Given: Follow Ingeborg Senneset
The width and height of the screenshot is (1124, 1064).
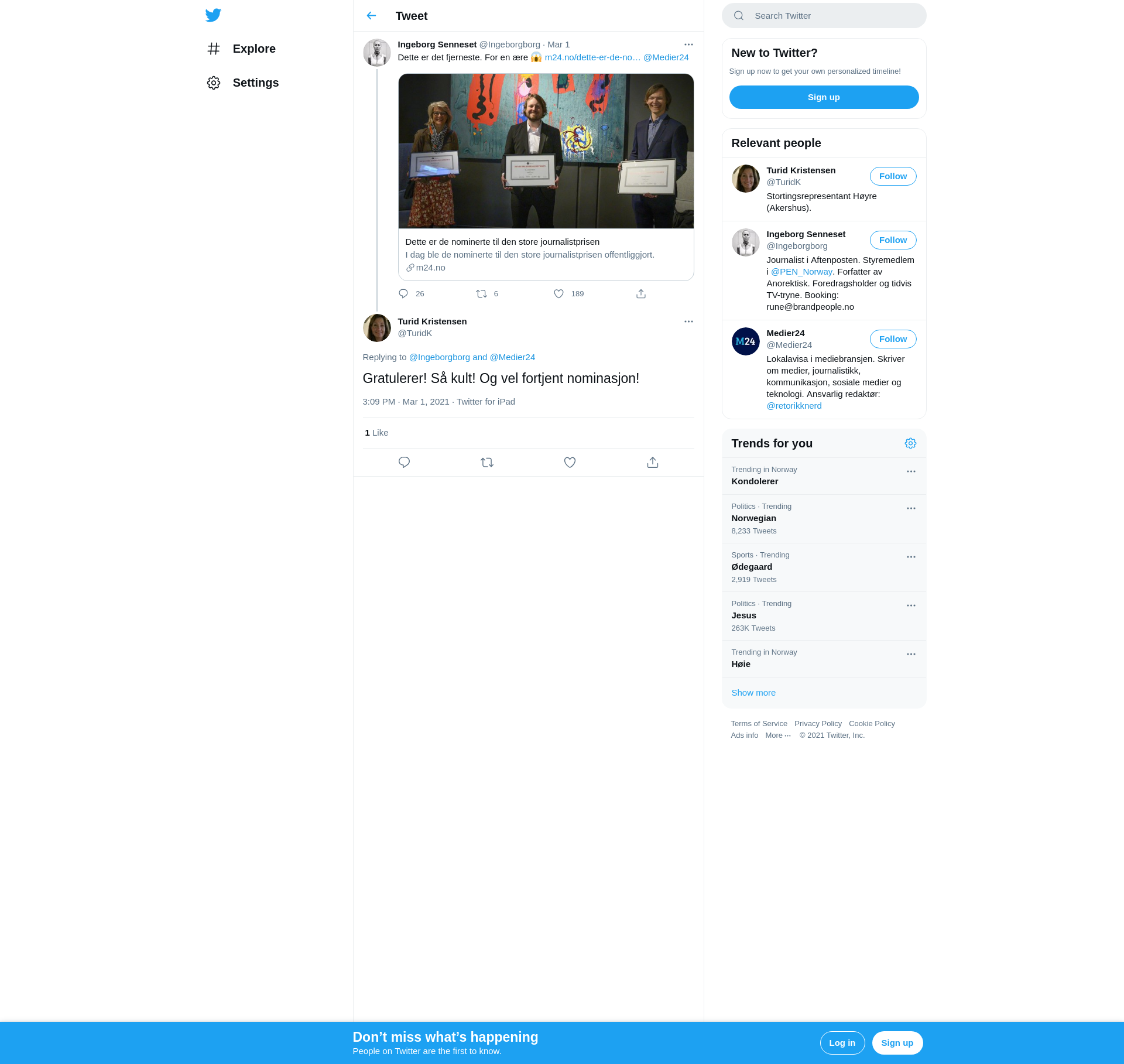Looking at the screenshot, I should pyautogui.click(x=893, y=240).
